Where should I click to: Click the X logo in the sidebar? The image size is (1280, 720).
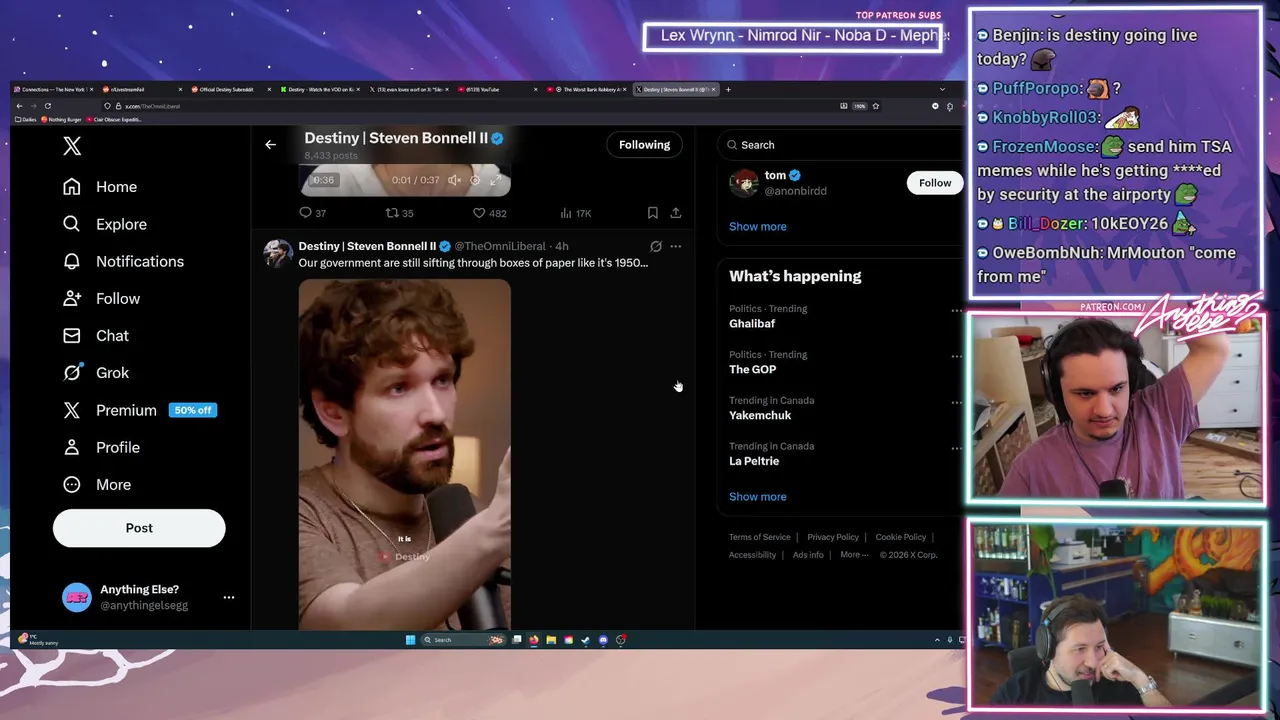[x=72, y=146]
